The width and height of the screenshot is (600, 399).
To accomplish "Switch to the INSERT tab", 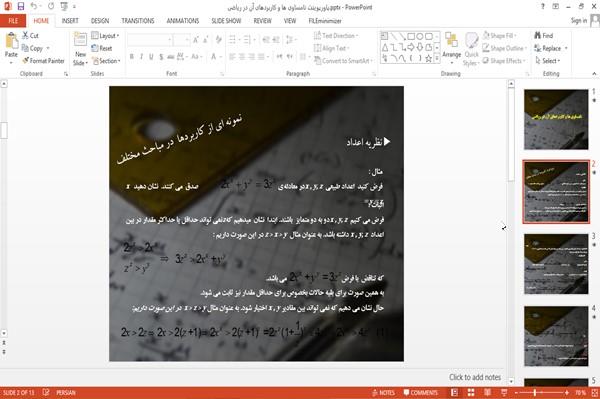I will click(70, 21).
